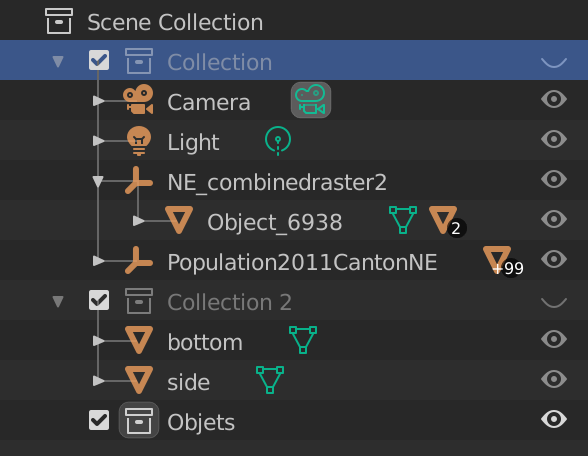Click the green light data icon beside Light
The height and width of the screenshot is (456, 588).
pos(278,141)
